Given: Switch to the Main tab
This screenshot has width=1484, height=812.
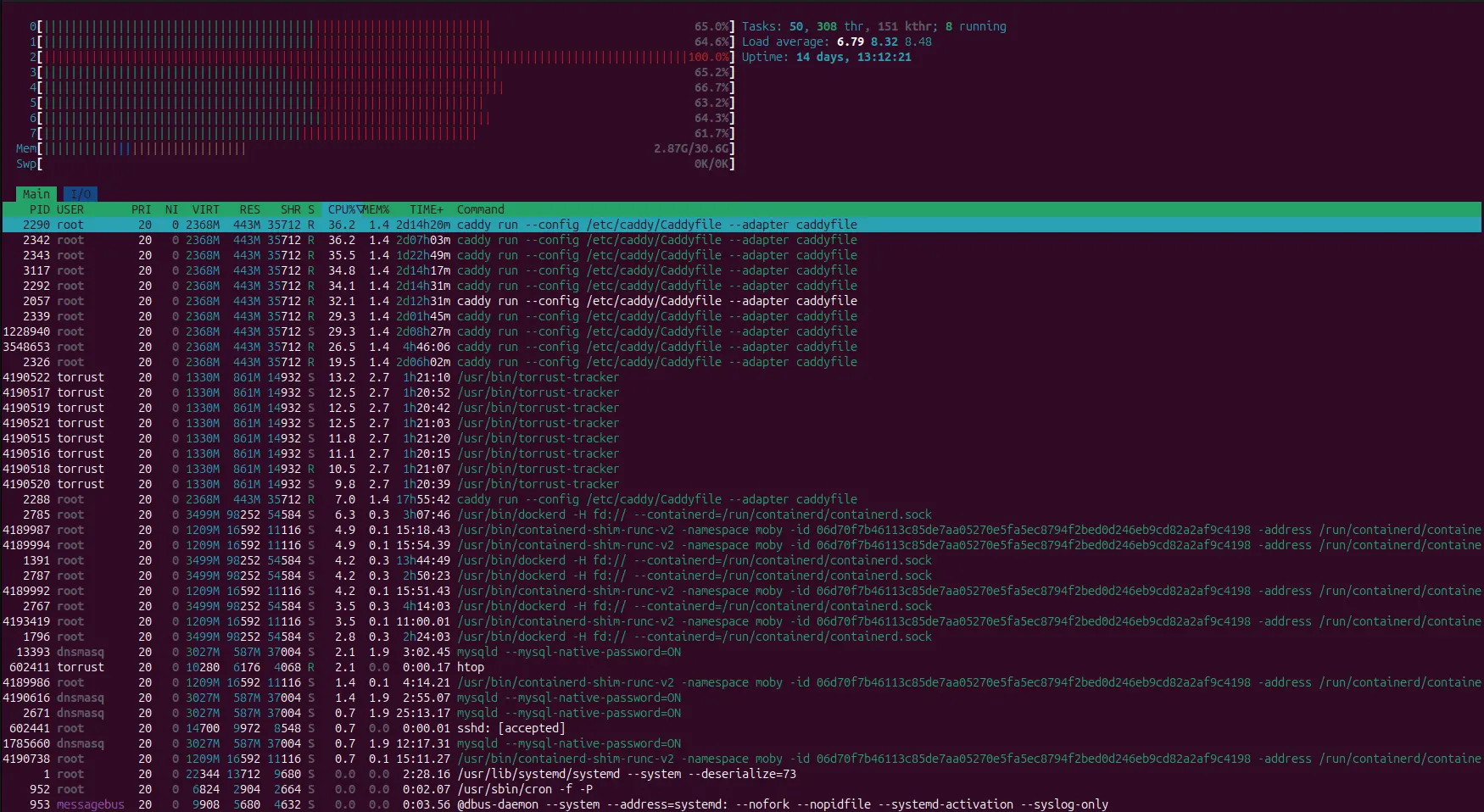Looking at the screenshot, I should 36,194.
